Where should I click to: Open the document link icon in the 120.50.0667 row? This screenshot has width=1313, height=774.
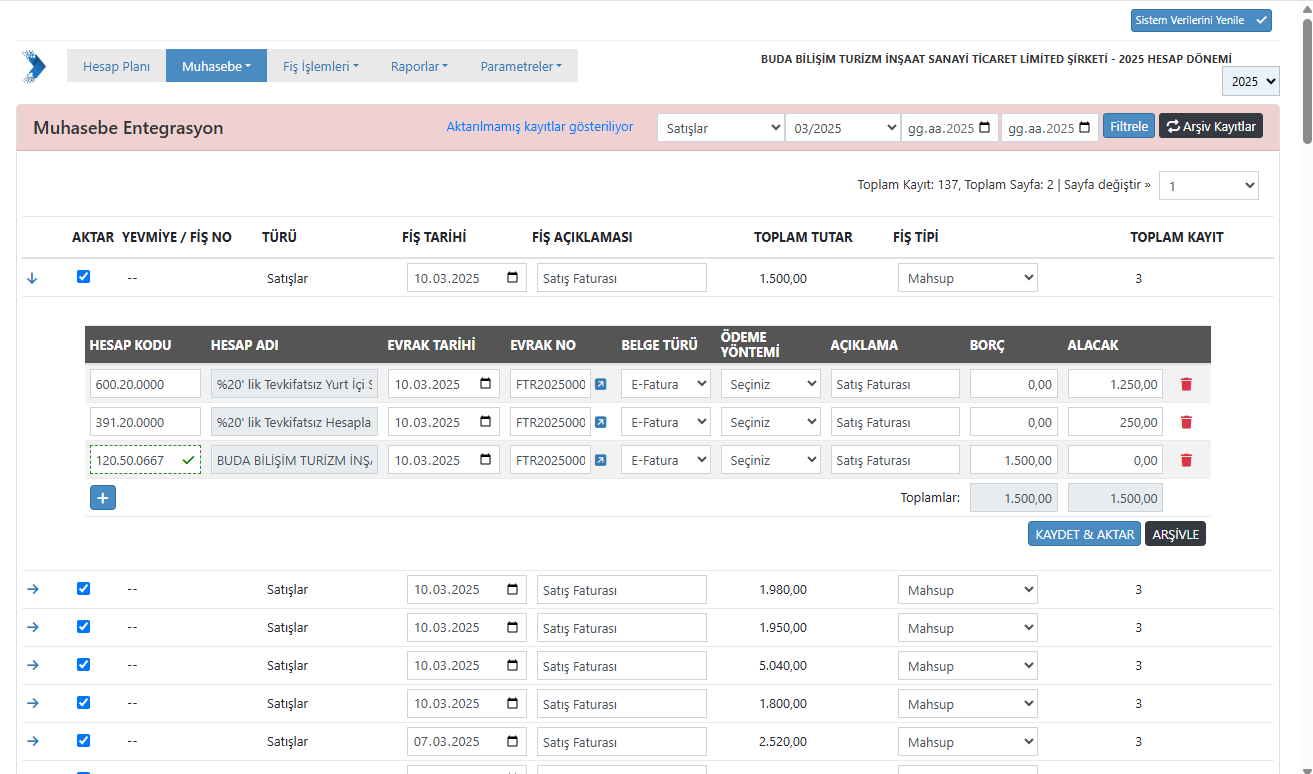600,460
